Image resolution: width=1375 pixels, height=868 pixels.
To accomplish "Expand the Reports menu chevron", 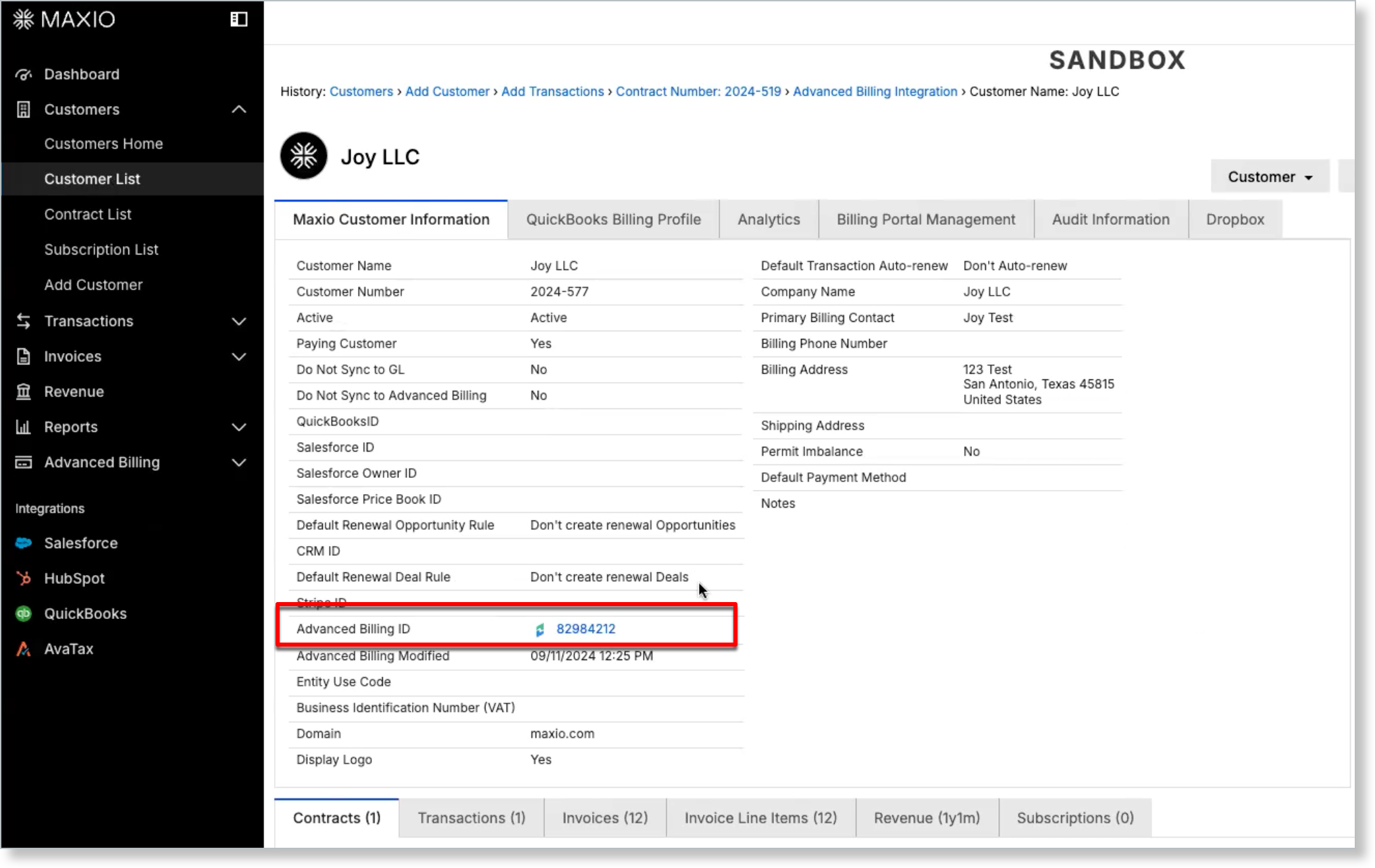I will 239,427.
